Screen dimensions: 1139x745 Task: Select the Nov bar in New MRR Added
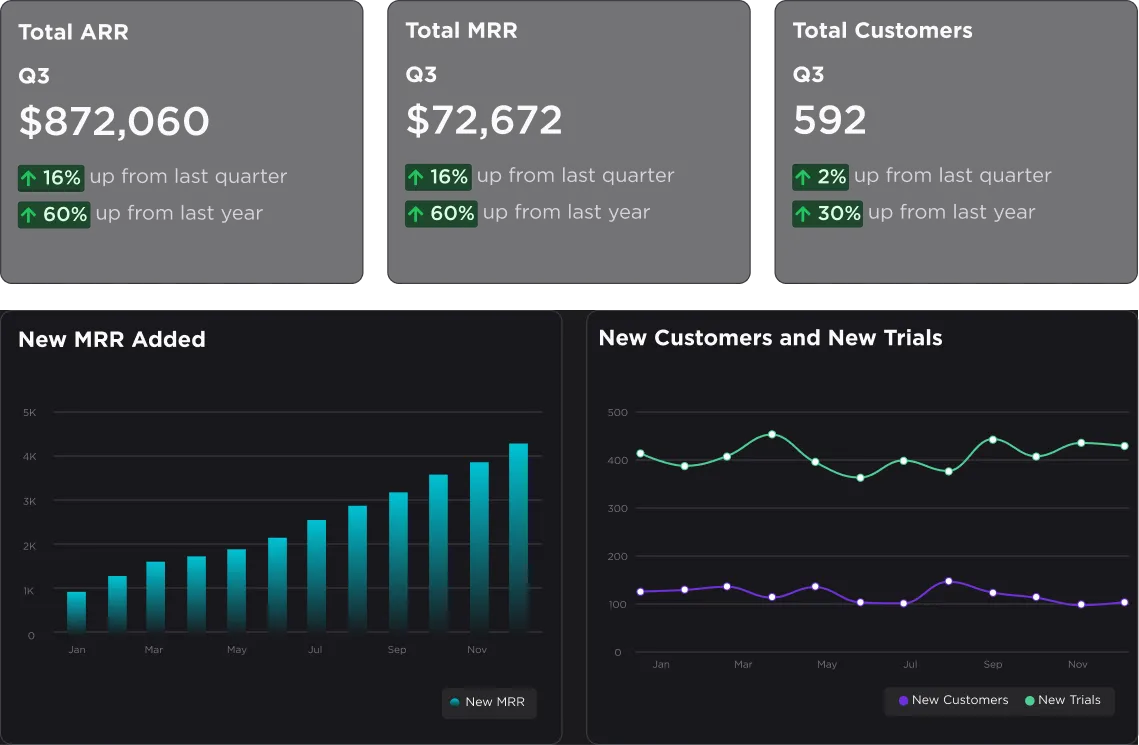tap(479, 547)
